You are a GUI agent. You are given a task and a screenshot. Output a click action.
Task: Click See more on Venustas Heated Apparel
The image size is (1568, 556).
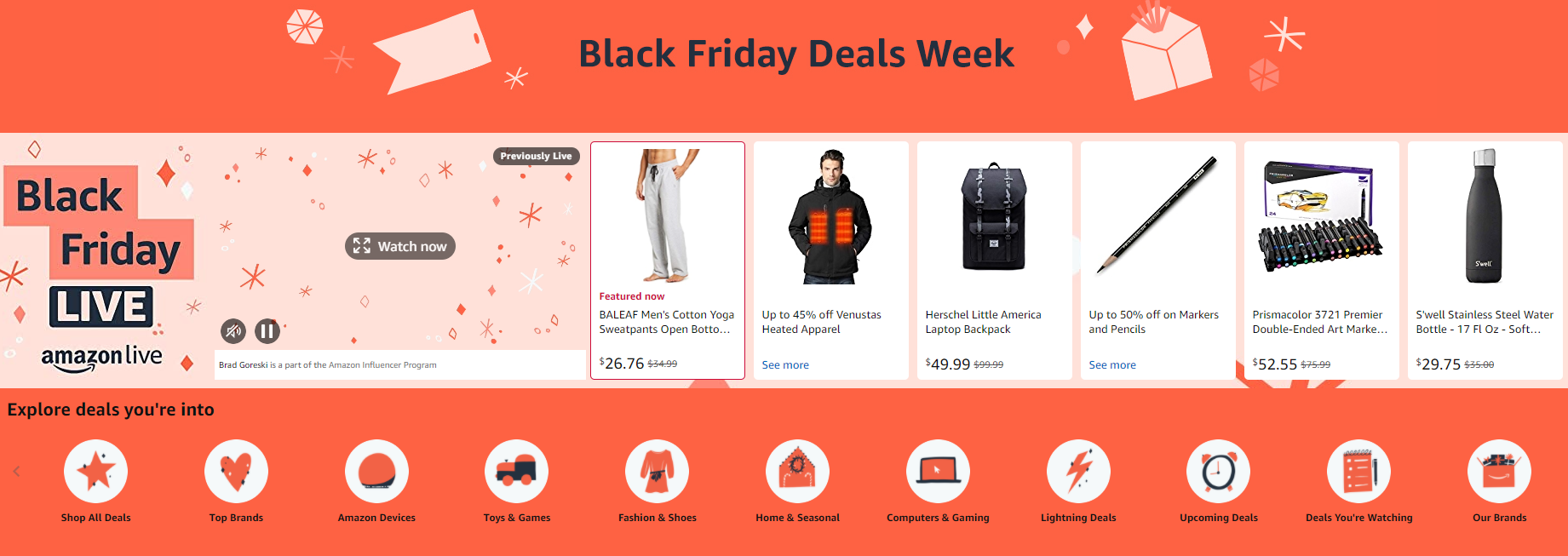(784, 364)
